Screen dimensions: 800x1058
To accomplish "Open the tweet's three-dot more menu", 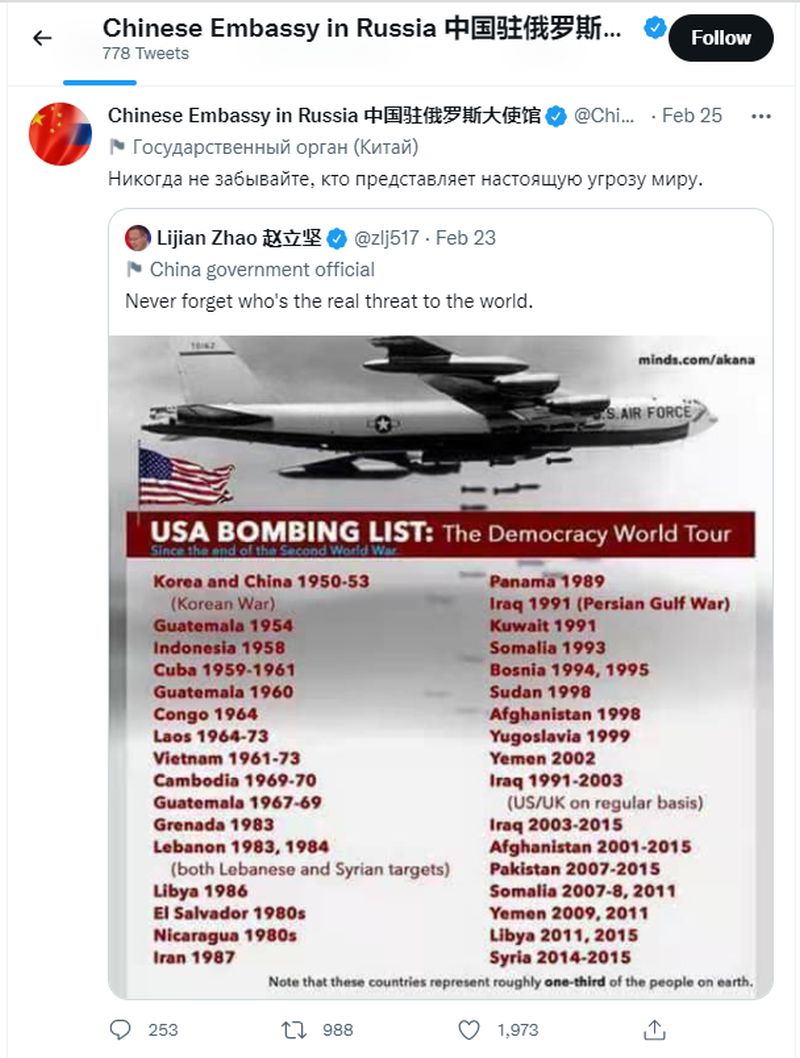I will [761, 116].
